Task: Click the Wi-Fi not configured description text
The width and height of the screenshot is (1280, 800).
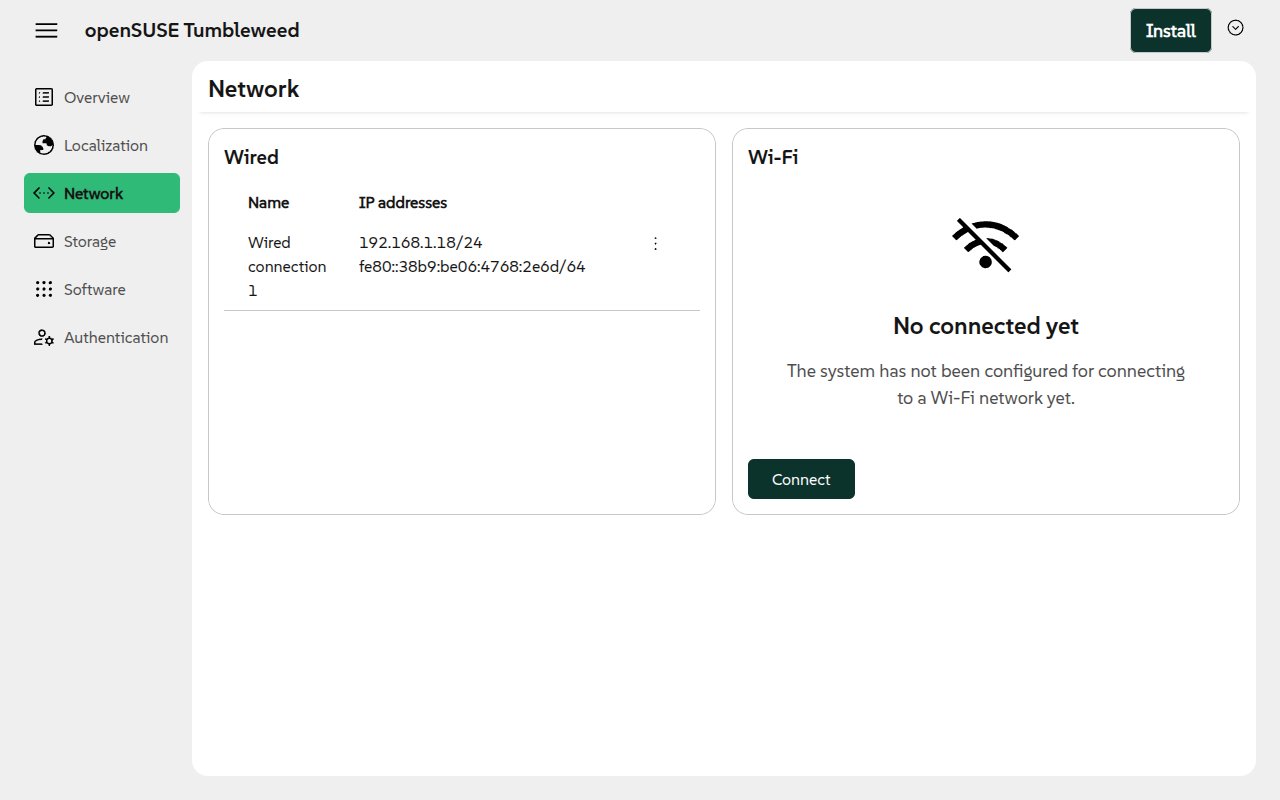Action: (x=986, y=384)
